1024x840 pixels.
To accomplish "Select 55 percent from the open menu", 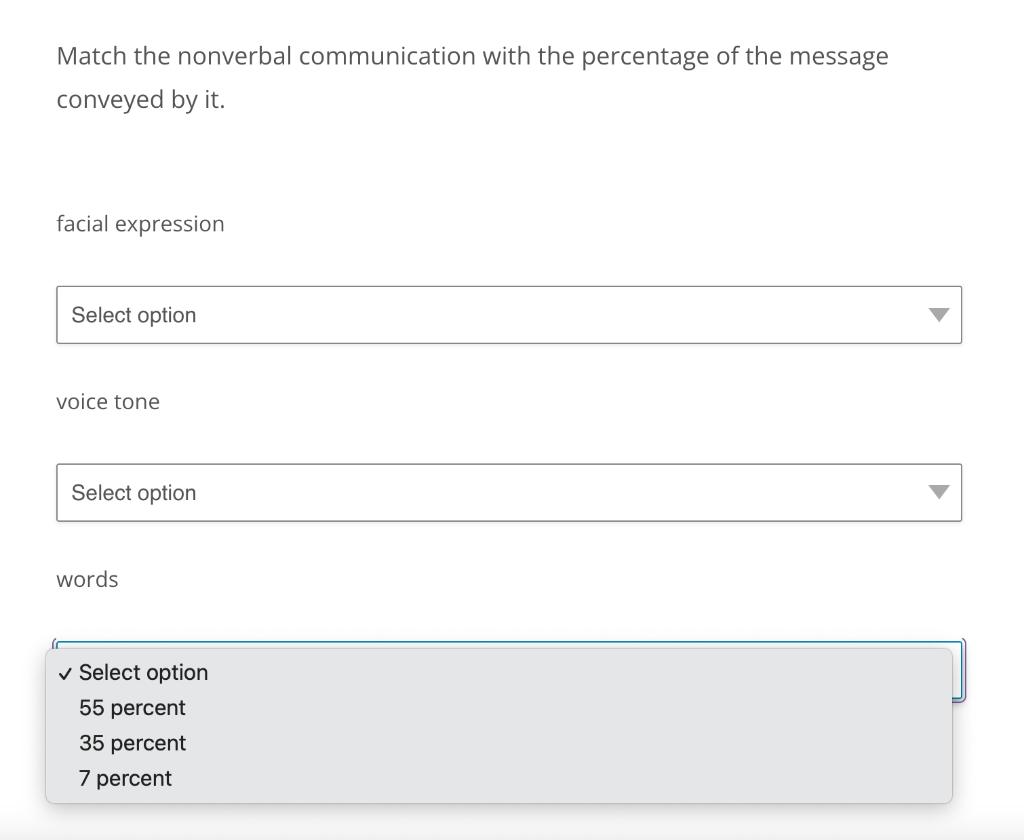I will click(132, 708).
